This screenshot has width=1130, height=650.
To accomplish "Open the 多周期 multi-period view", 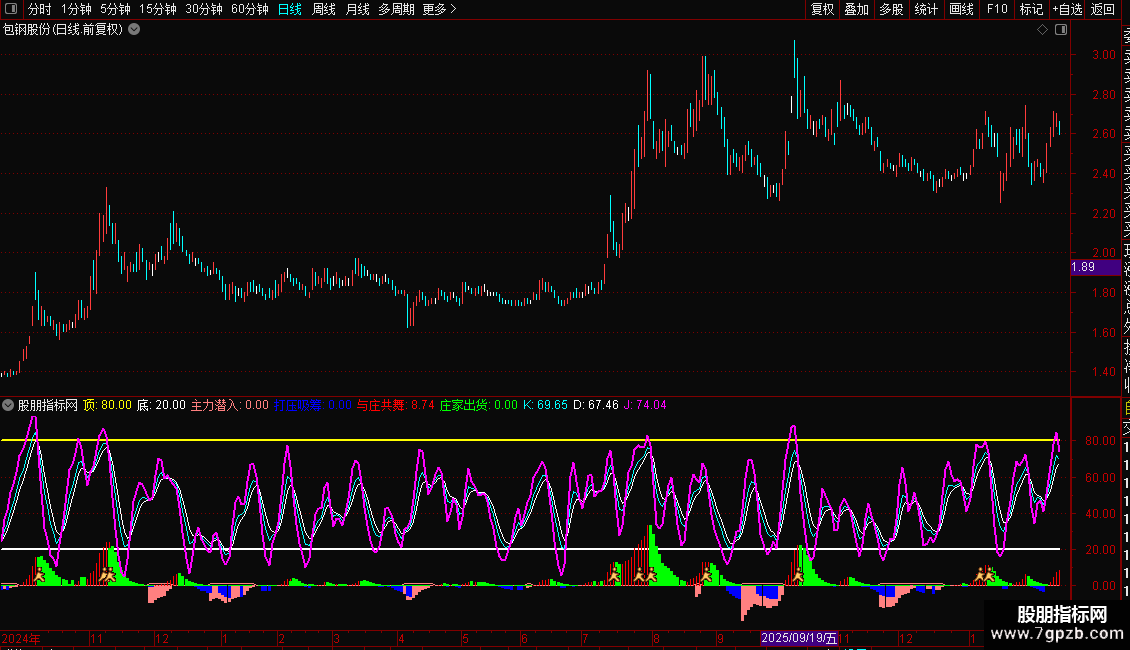I will 396,9.
